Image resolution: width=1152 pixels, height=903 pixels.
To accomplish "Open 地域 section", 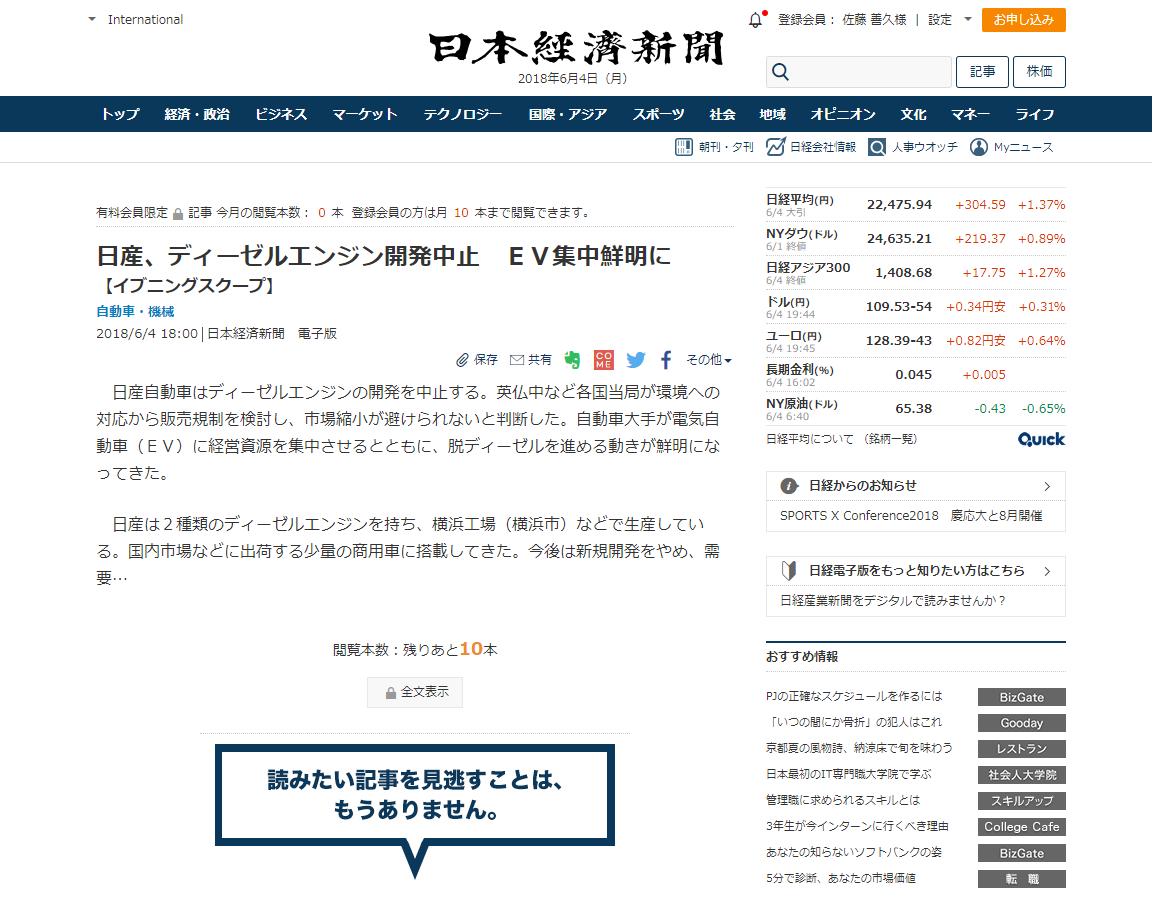I will (772, 114).
